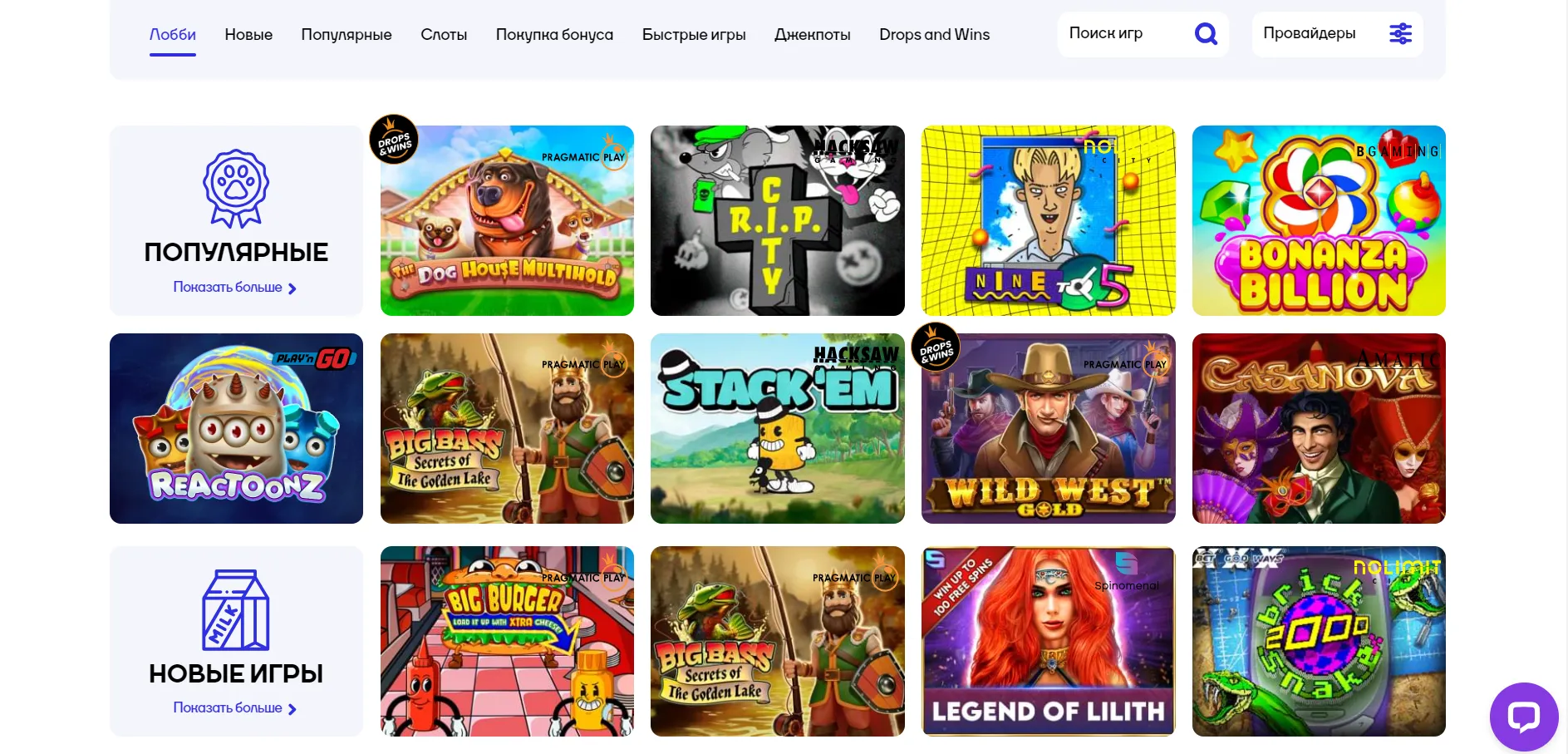
Task: Select the Stack 'Em game thumbnail
Action: 777,428
